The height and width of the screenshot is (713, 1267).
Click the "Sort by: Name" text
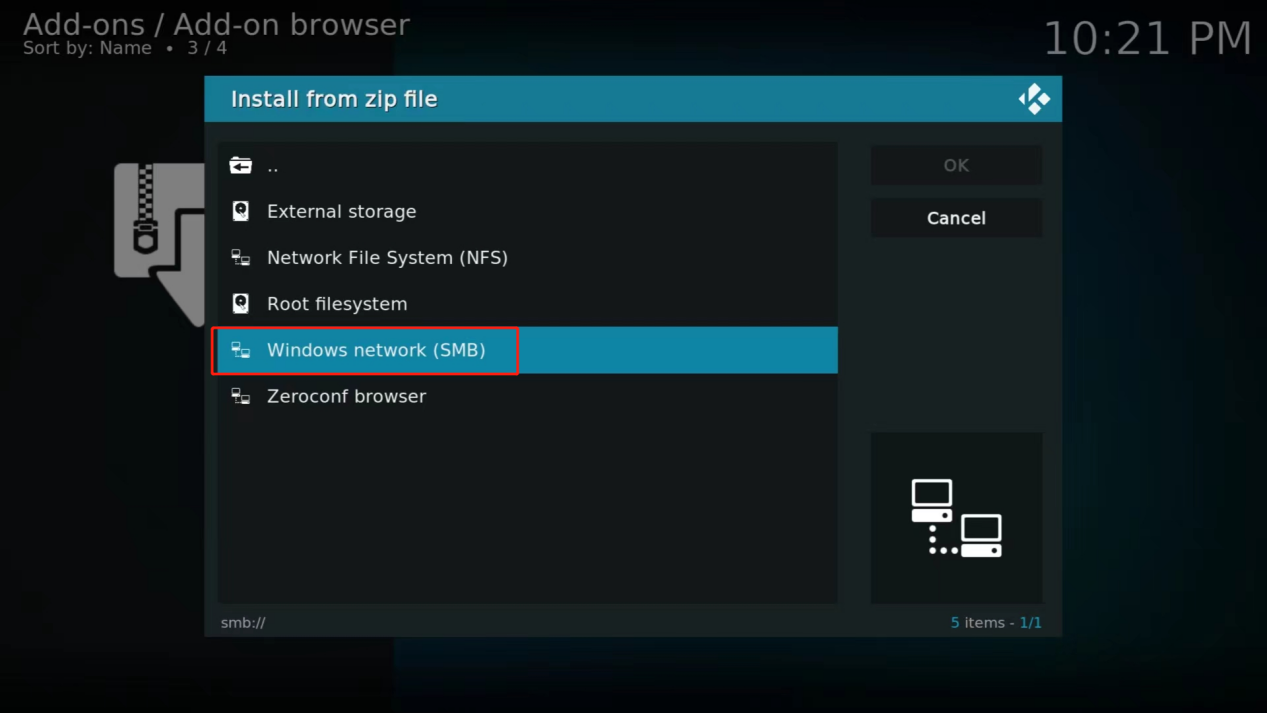click(87, 48)
